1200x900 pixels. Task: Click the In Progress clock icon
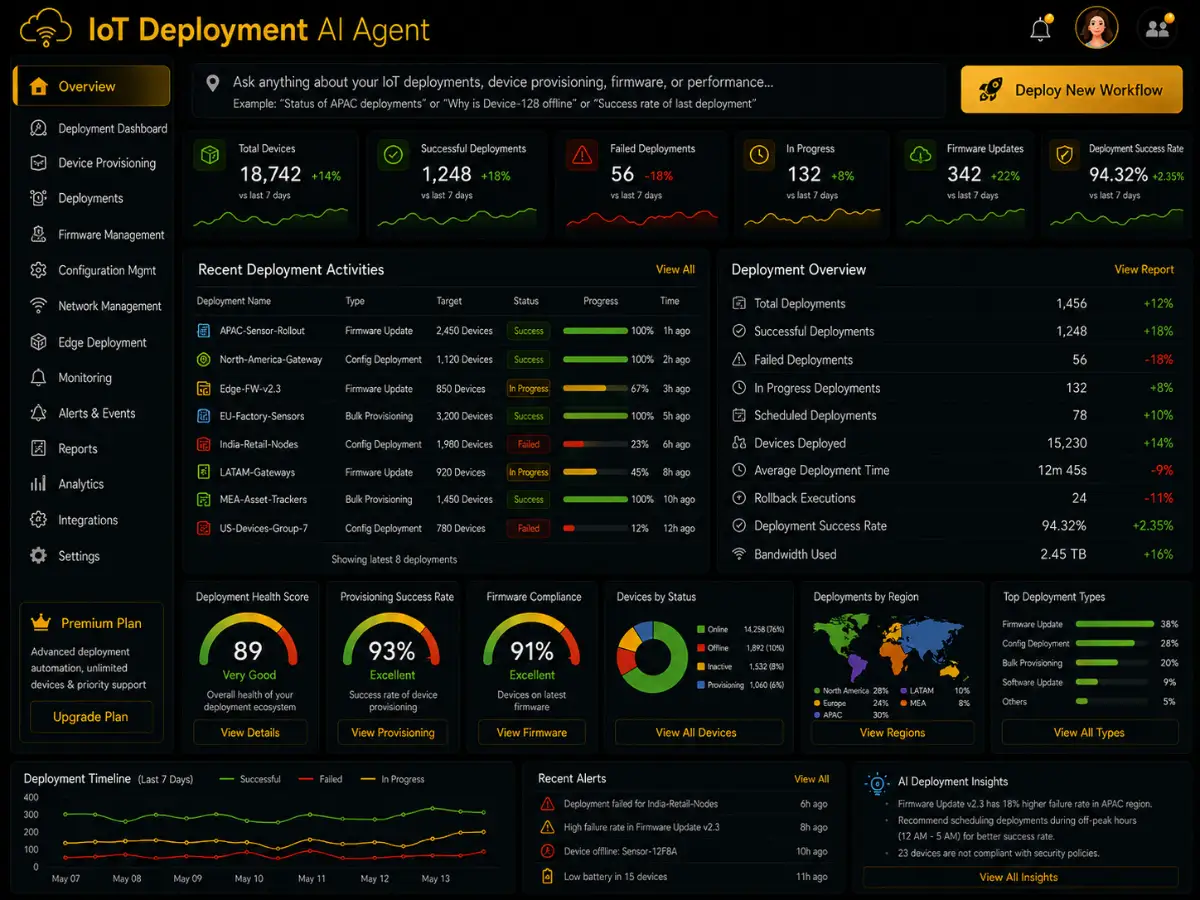click(759, 155)
